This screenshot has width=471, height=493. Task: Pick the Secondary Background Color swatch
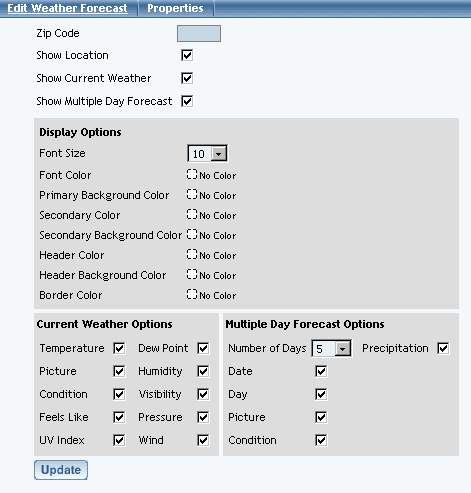192,234
